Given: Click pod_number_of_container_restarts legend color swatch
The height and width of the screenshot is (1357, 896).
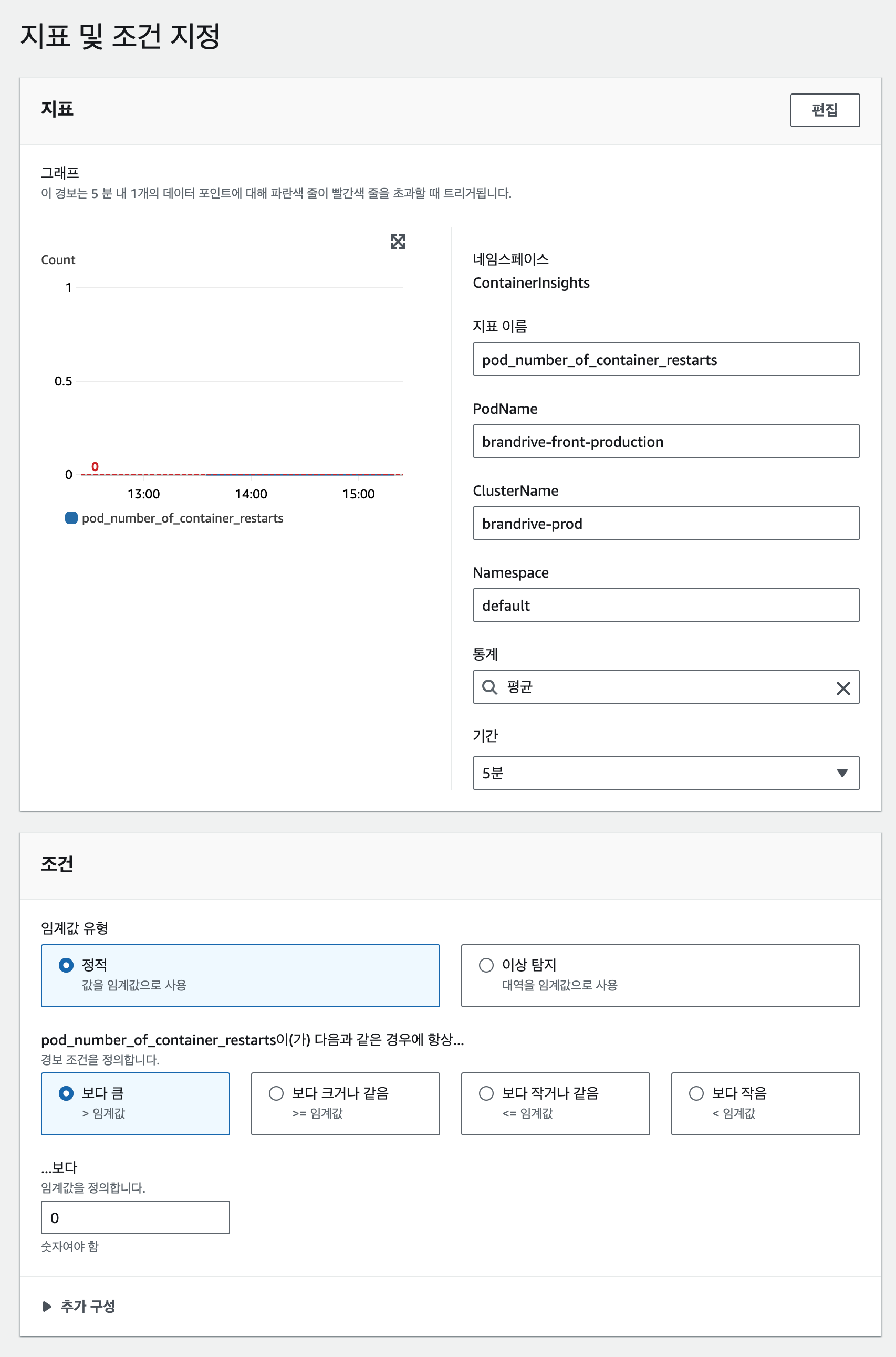Looking at the screenshot, I should (x=71, y=518).
